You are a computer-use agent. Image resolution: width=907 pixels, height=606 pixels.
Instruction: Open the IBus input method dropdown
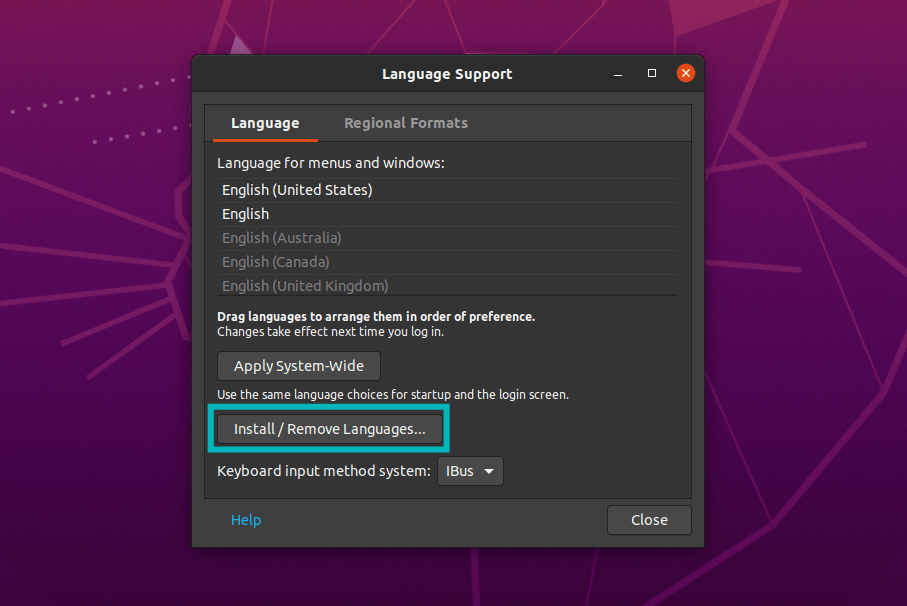[x=470, y=471]
